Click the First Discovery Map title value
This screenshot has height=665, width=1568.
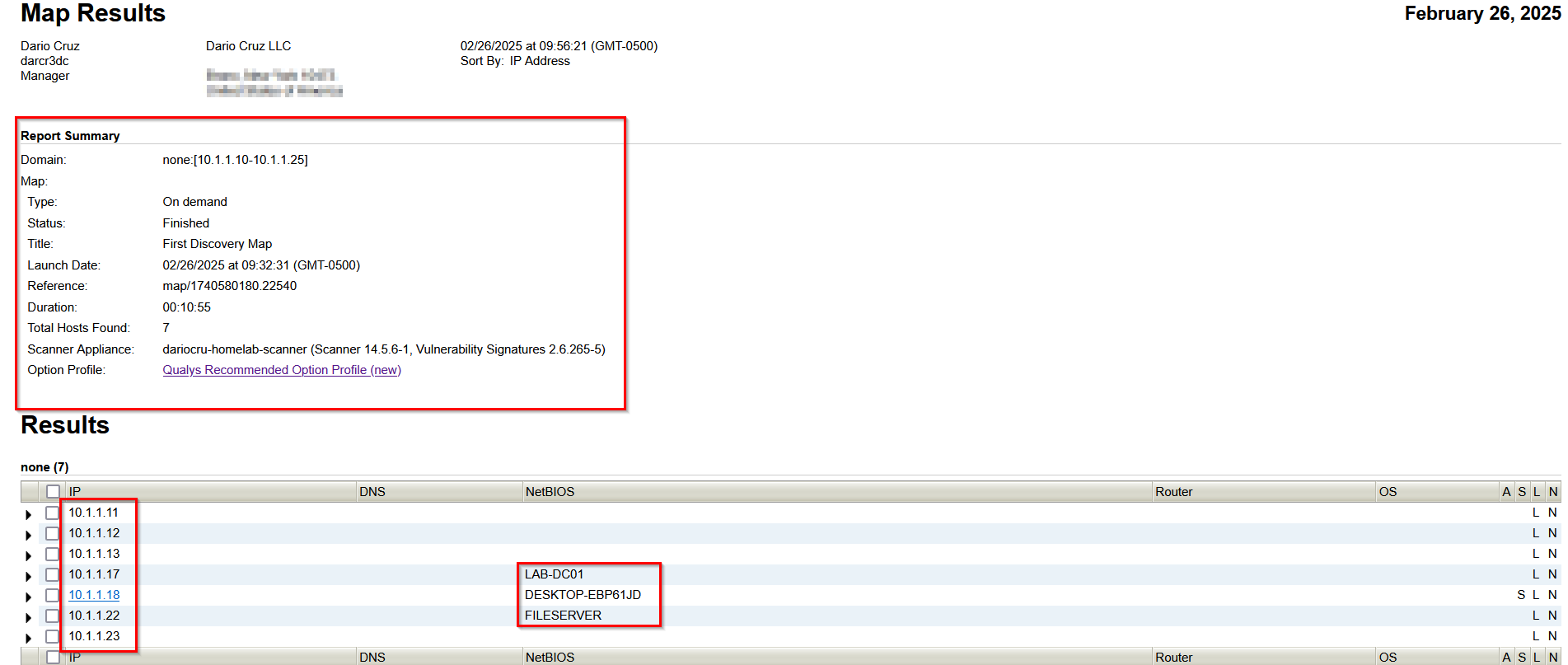217,244
